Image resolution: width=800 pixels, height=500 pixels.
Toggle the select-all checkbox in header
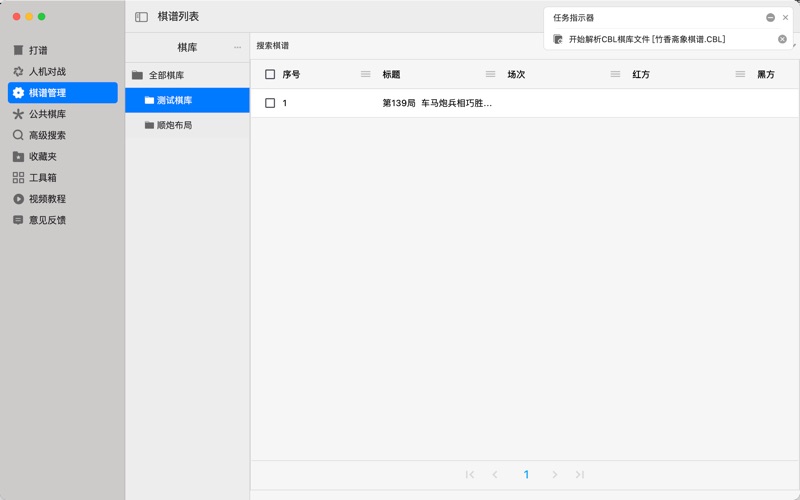pos(270,74)
